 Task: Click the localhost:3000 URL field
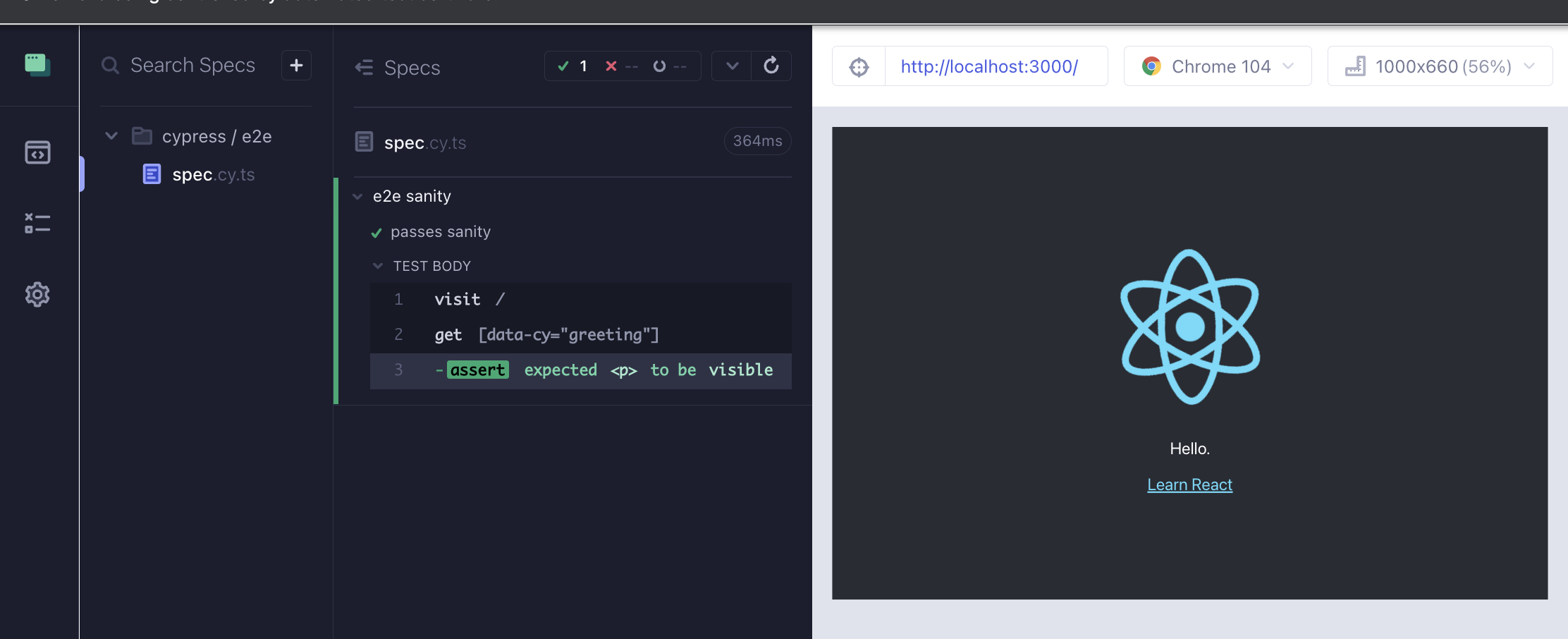click(x=996, y=66)
